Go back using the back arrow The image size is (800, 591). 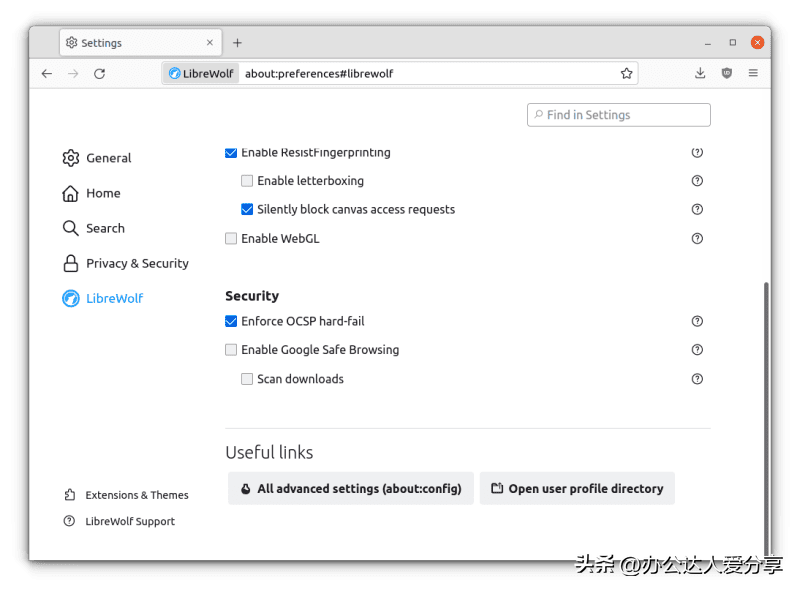pyautogui.click(x=47, y=73)
